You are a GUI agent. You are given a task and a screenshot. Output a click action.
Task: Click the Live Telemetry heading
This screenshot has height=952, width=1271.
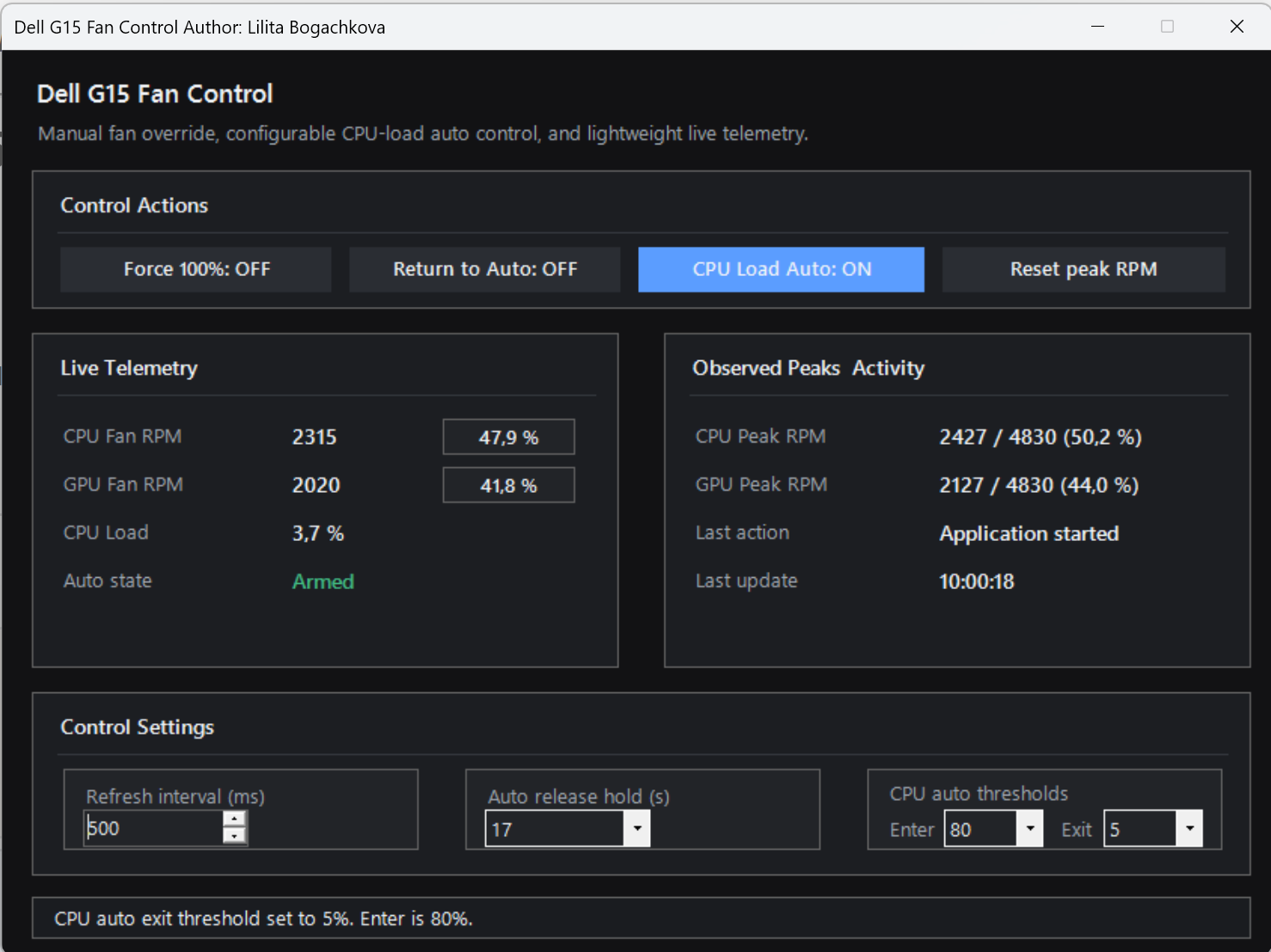click(129, 368)
